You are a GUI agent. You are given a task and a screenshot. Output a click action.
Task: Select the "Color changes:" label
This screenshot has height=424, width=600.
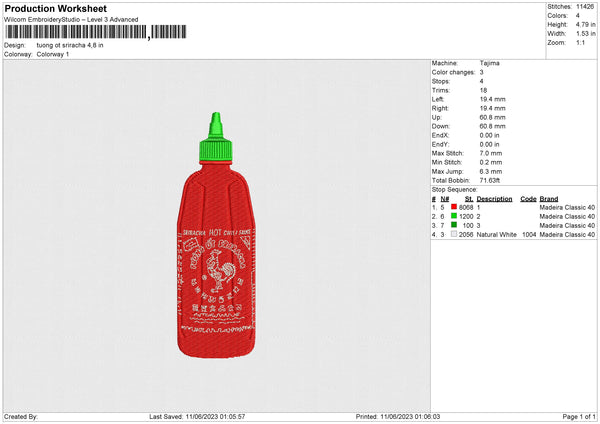(453, 72)
